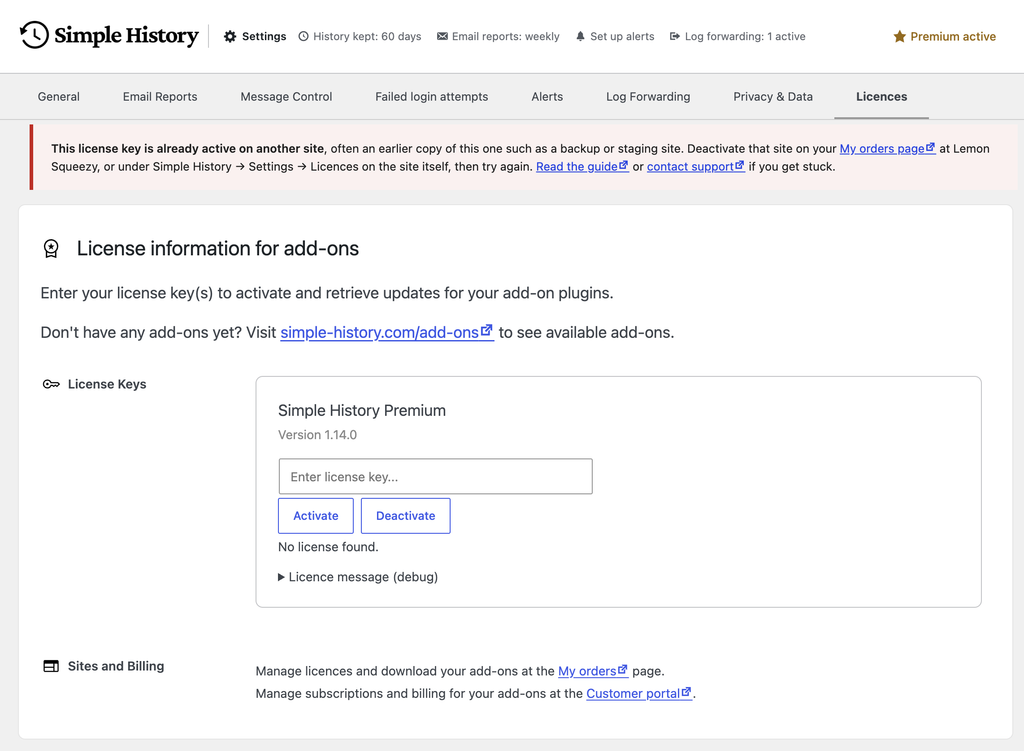1024x751 pixels.
Task: Click the bell icon beside Set up alerts
Action: pyautogui.click(x=580, y=37)
